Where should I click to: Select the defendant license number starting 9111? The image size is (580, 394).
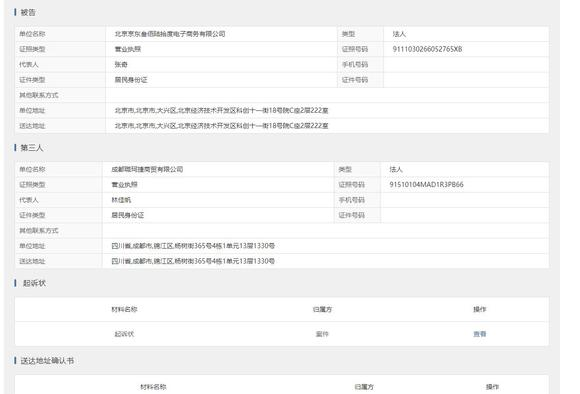[427, 49]
